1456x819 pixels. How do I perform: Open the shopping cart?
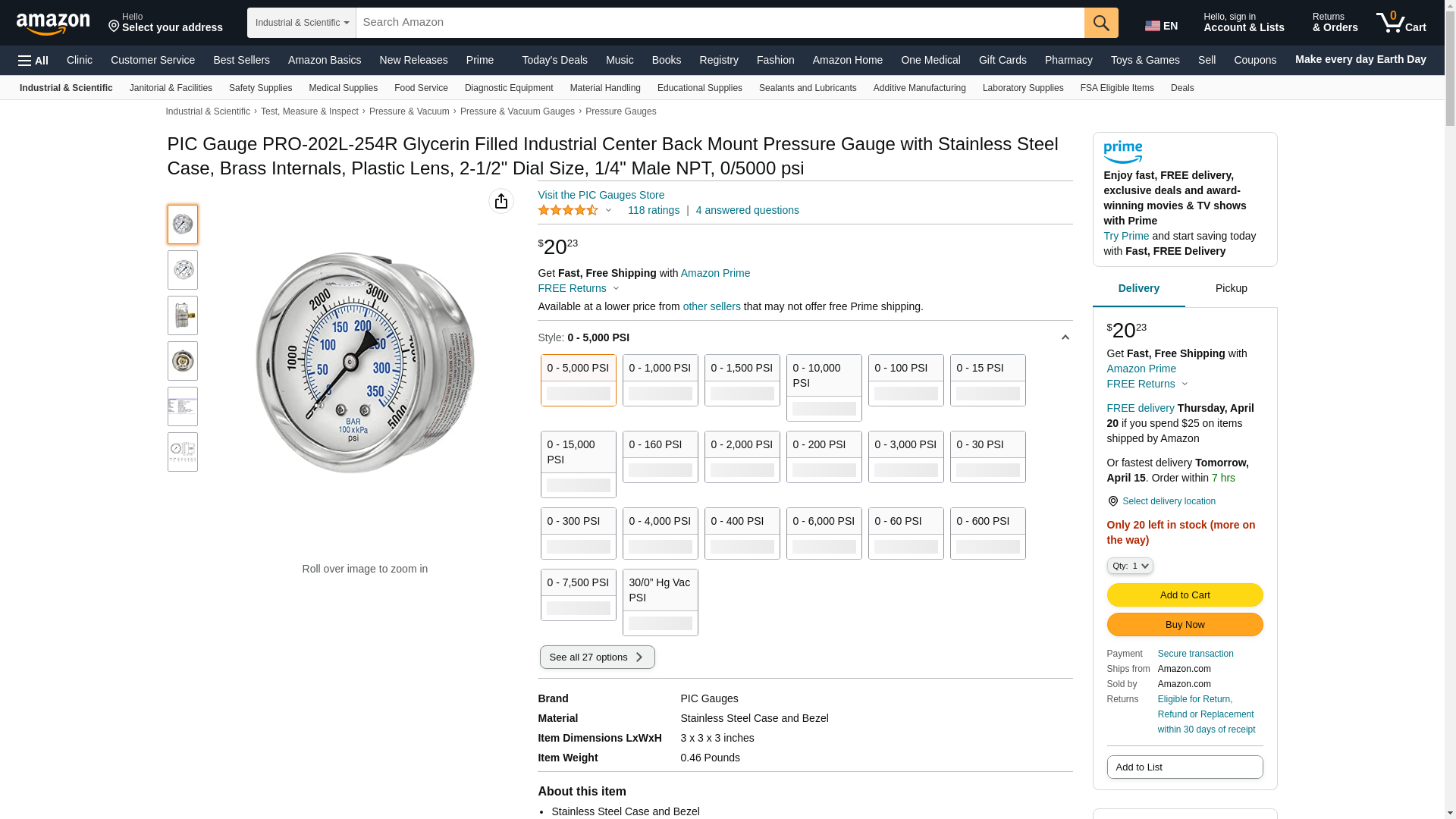[x=1401, y=23]
